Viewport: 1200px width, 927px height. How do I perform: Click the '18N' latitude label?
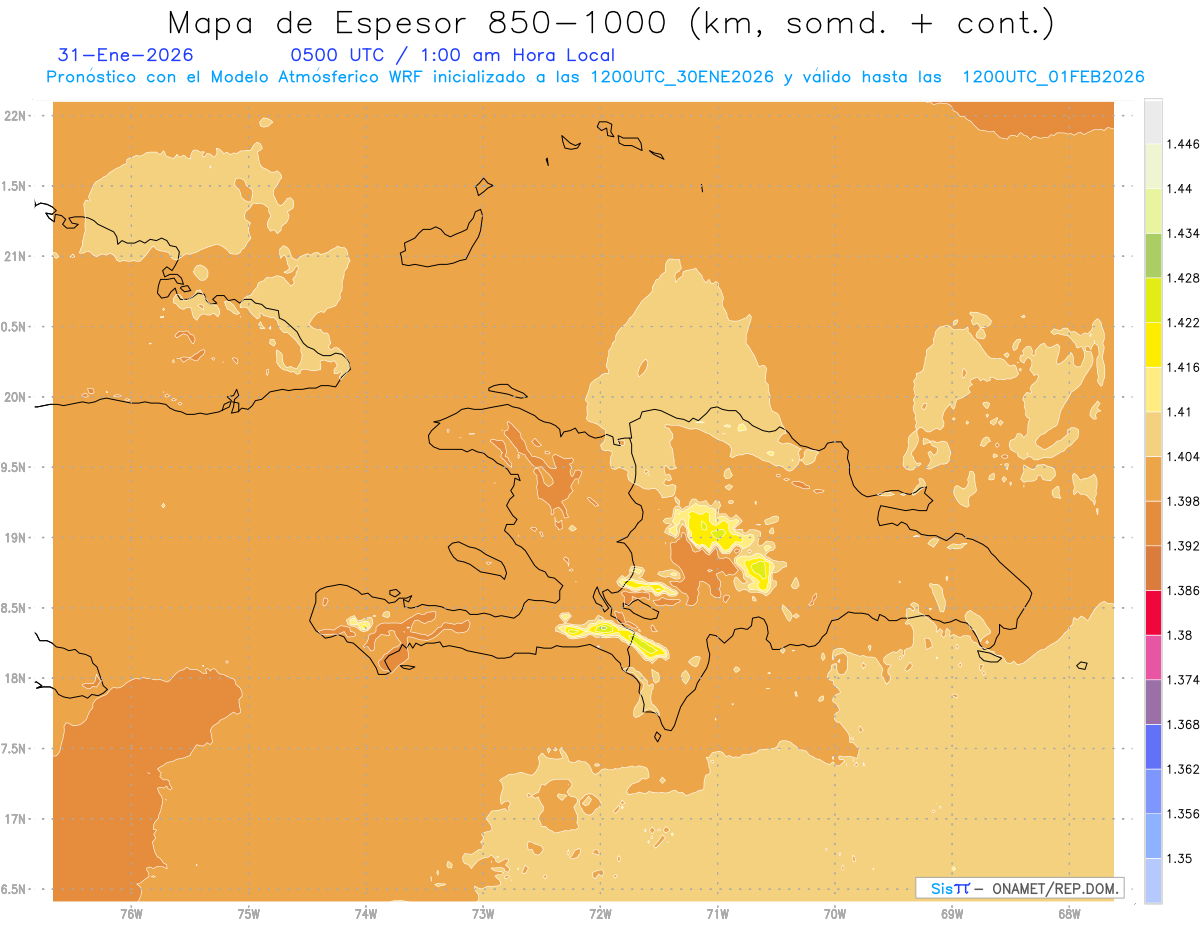pos(15,678)
